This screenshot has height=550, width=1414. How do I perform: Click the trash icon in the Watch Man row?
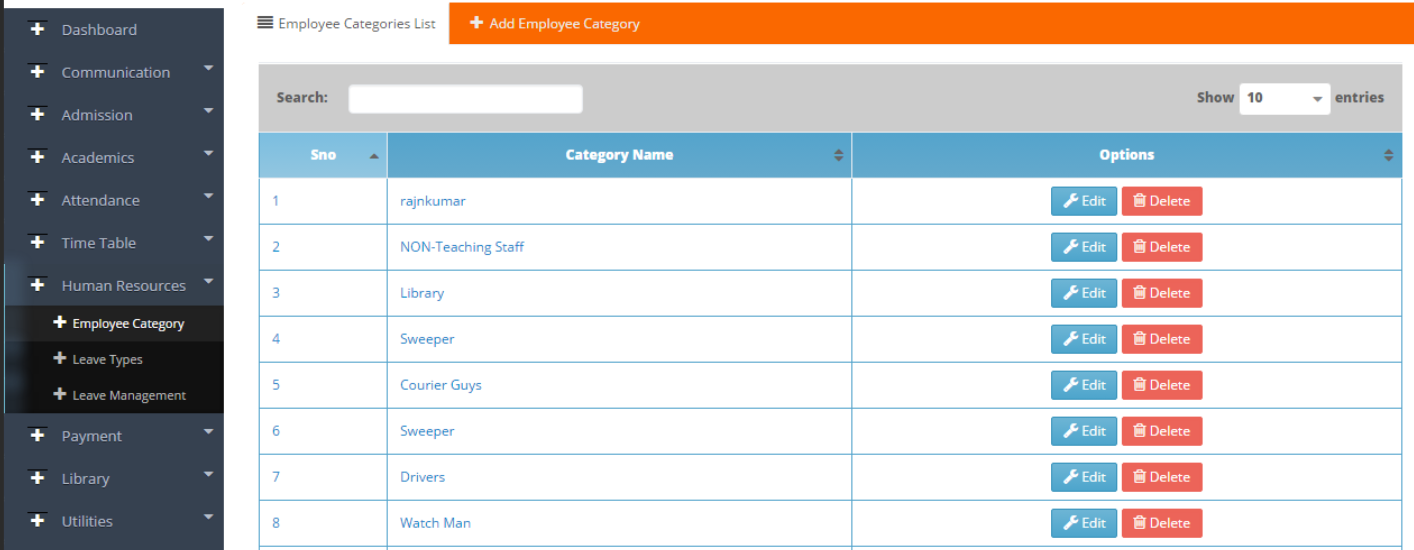coord(1139,522)
